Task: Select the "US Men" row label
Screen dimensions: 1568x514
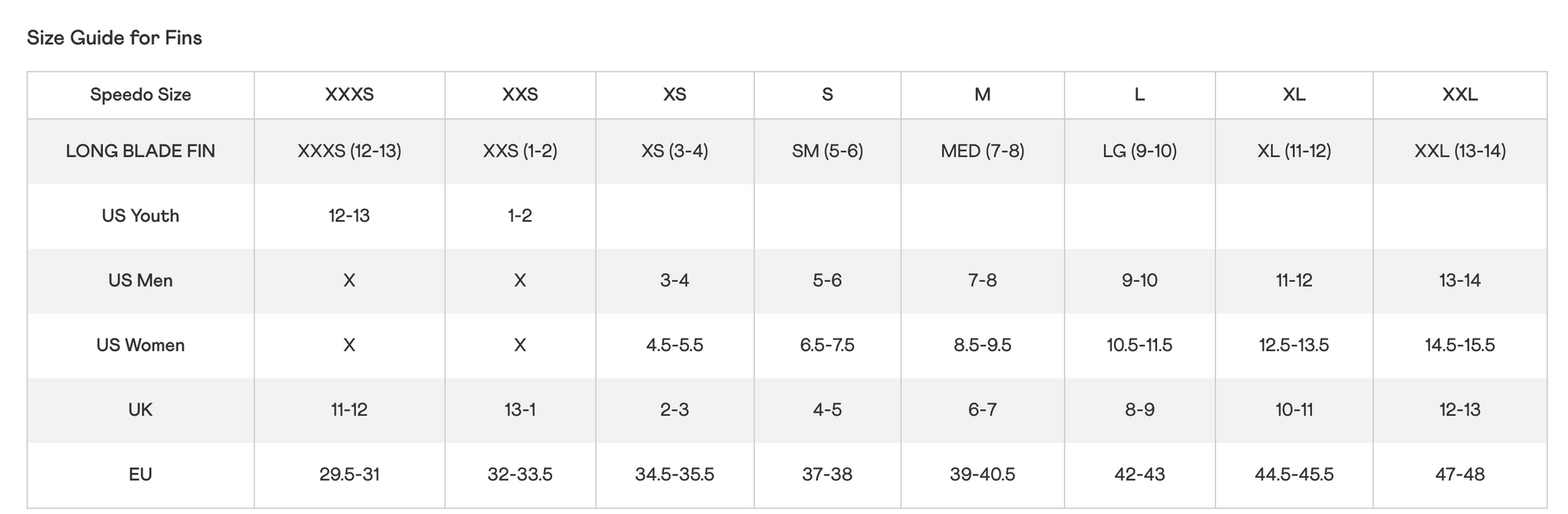Action: click(x=140, y=280)
